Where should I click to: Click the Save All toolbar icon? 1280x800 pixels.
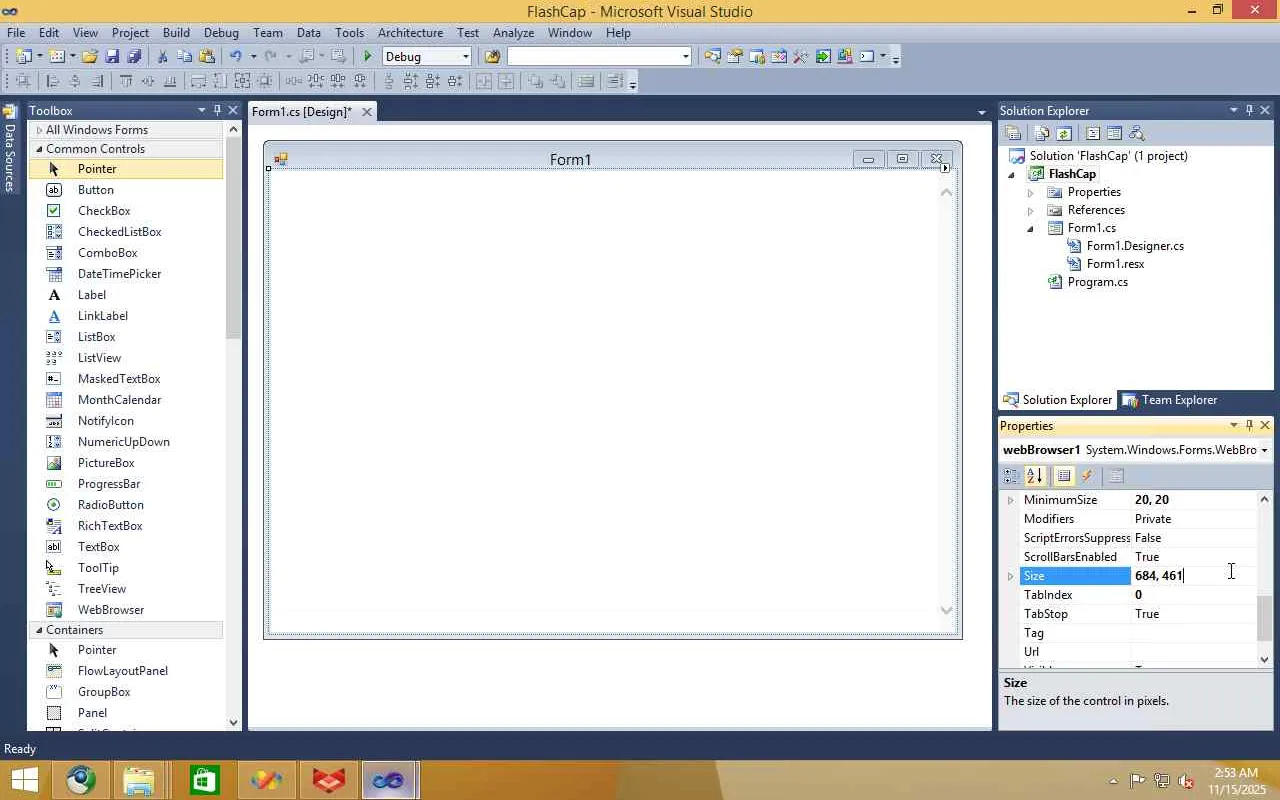pyautogui.click(x=134, y=57)
